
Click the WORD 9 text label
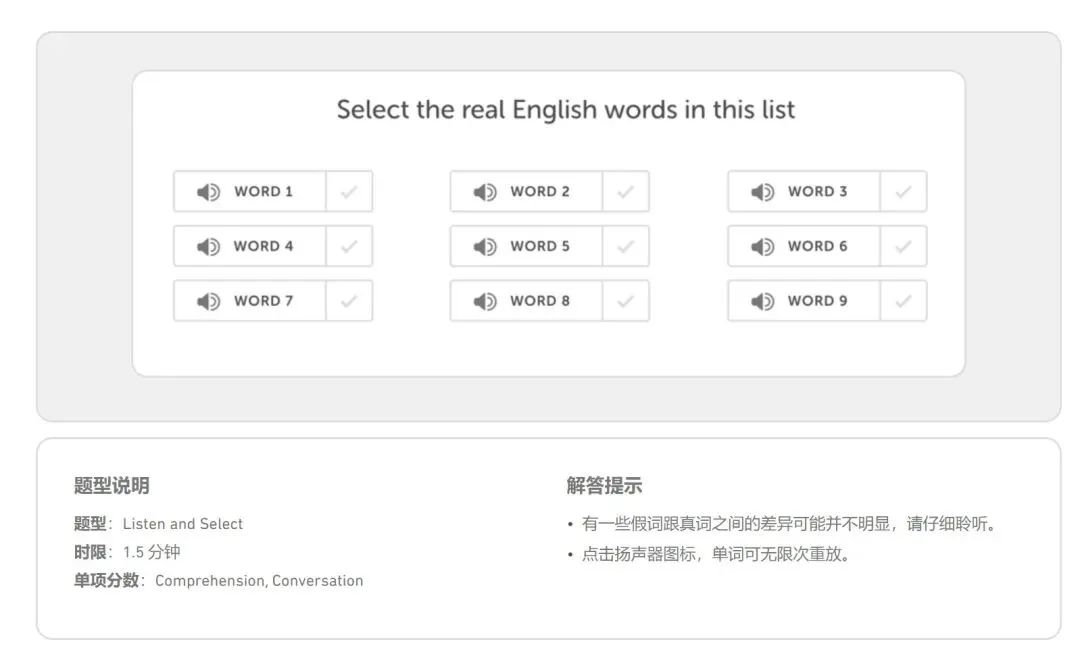[x=817, y=301]
